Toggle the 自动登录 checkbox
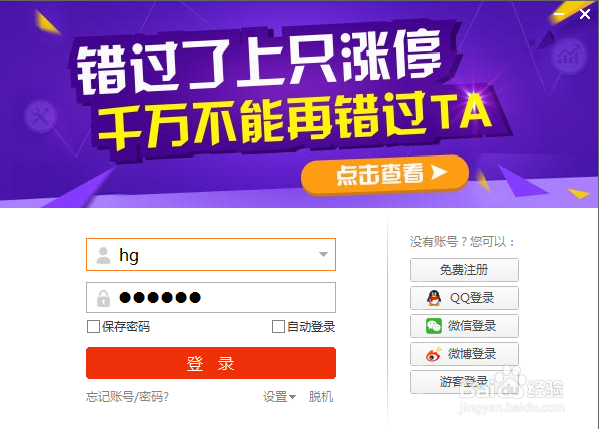The width and height of the screenshot is (599, 429). (x=278, y=327)
